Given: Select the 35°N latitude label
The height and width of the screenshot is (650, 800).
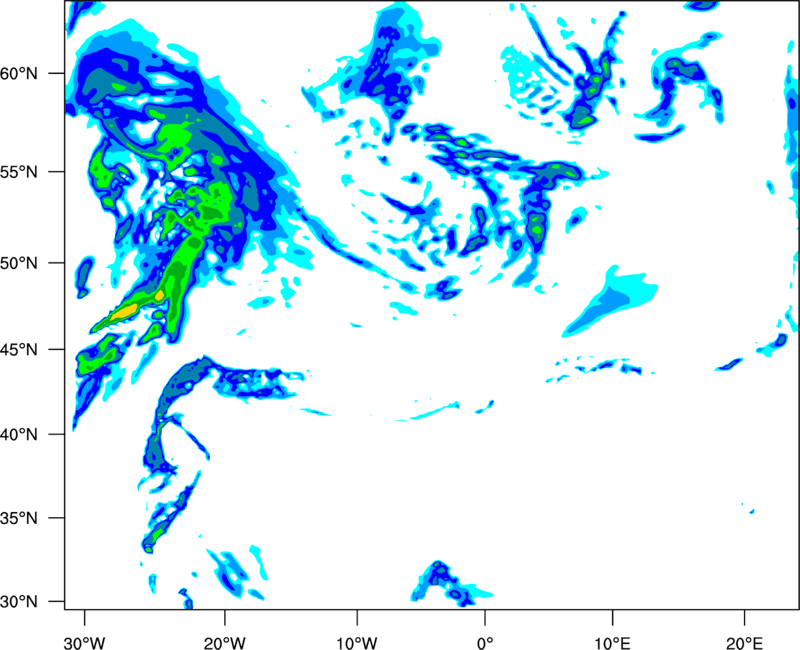Looking at the screenshot, I should [19, 518].
